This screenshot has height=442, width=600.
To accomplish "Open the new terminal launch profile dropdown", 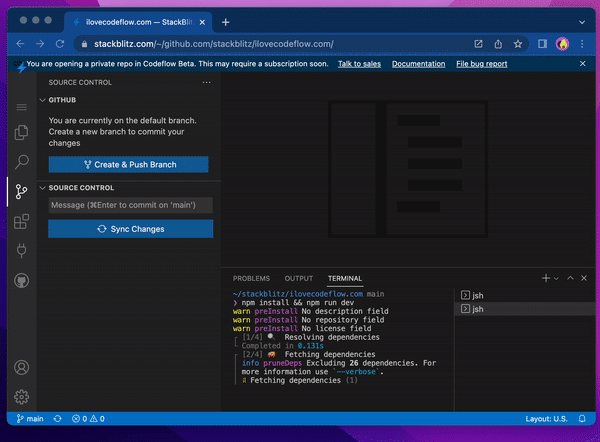I will (556, 278).
